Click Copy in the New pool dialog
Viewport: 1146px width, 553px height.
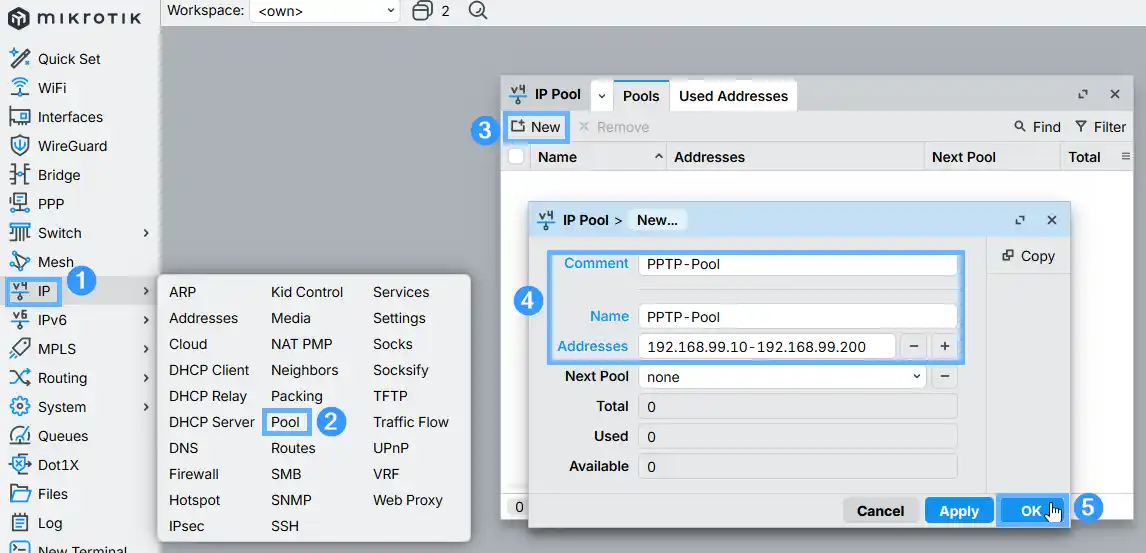[x=1028, y=256]
